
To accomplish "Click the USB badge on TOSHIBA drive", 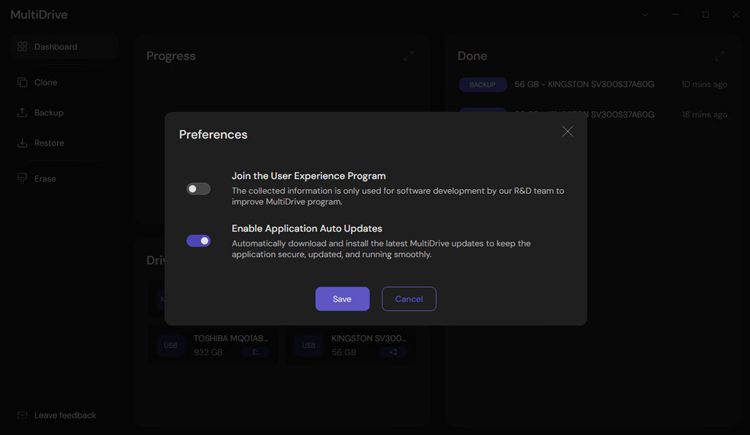I will coord(171,345).
